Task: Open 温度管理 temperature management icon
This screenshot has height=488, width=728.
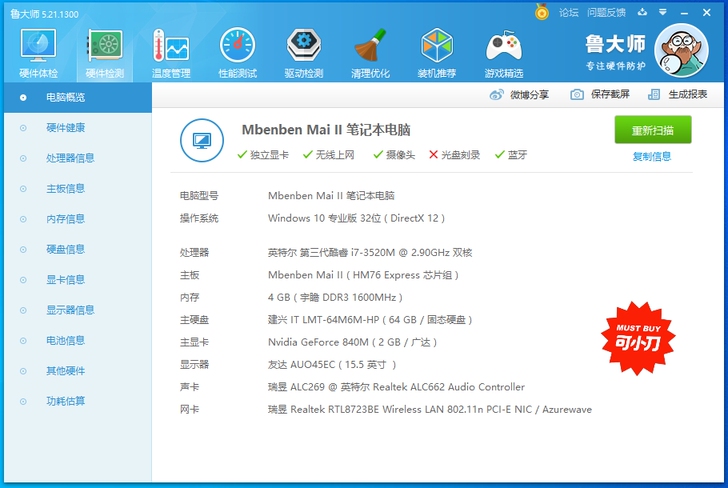Action: 171,53
